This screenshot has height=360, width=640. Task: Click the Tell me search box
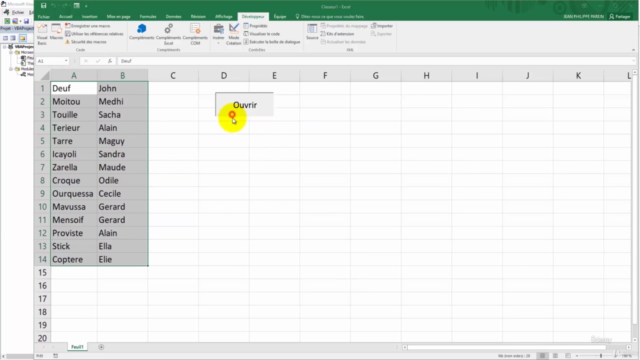[330, 17]
